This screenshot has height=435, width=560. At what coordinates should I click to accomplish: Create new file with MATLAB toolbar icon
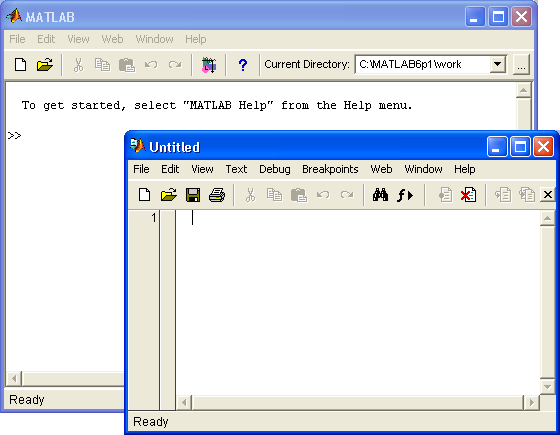20,65
